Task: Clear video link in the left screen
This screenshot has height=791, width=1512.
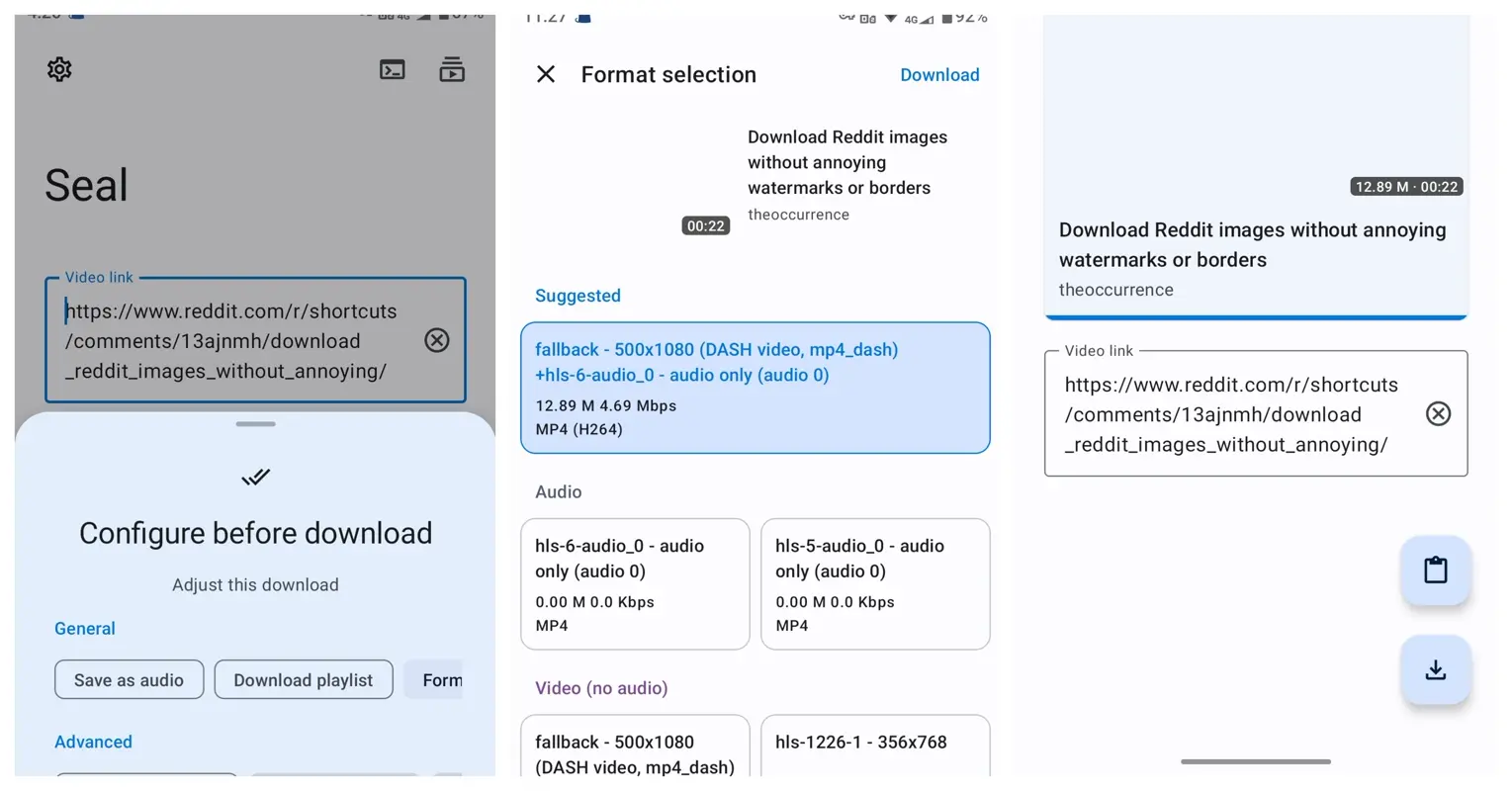Action: coord(436,340)
